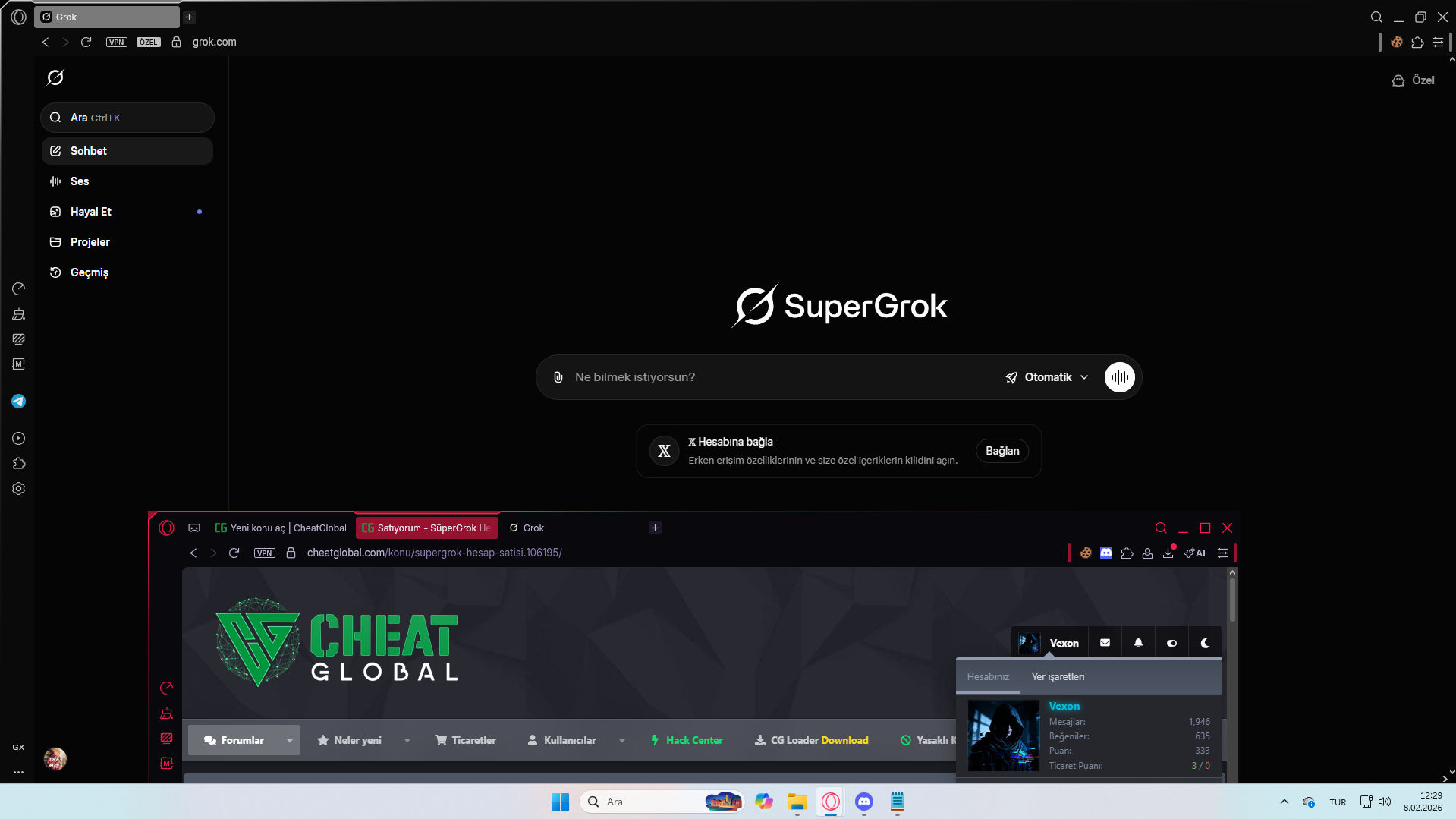Open Hayal Et in the Grok sidebar
Viewport: 1456px width, 819px height.
[127, 212]
